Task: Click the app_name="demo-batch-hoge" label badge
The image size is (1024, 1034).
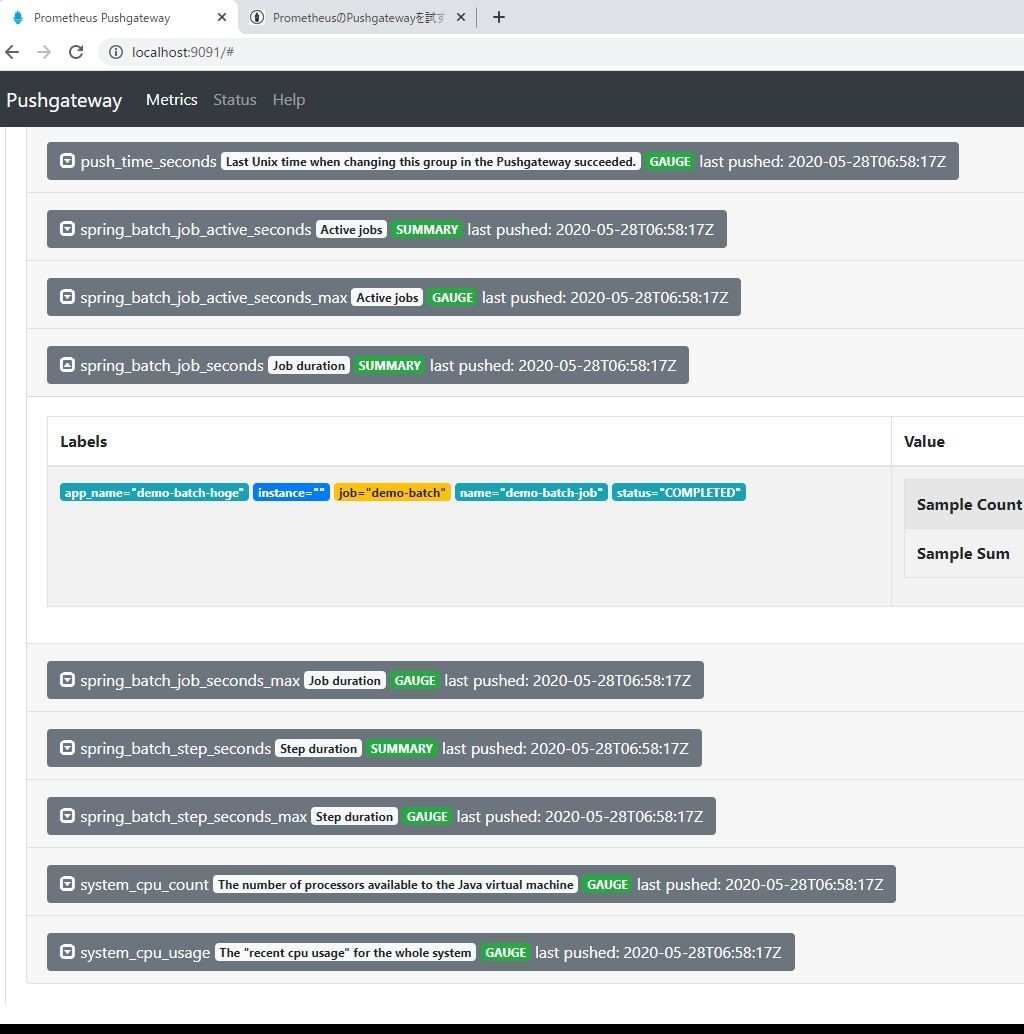Action: 154,493
